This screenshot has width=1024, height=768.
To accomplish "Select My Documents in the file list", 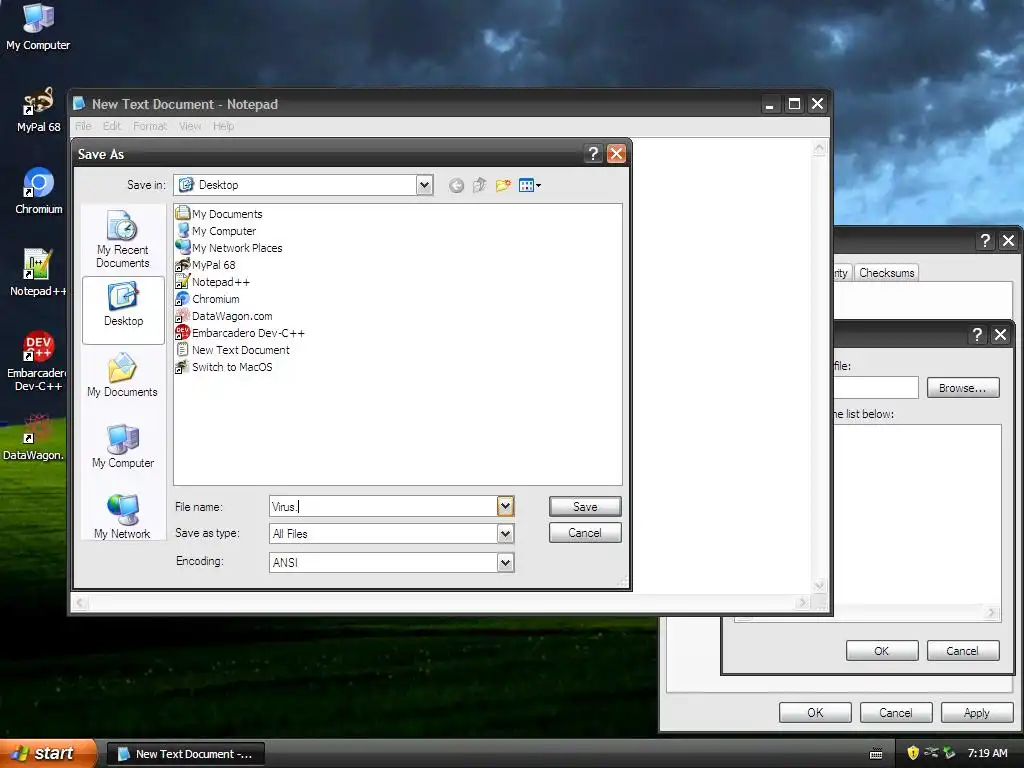I will (219, 214).
